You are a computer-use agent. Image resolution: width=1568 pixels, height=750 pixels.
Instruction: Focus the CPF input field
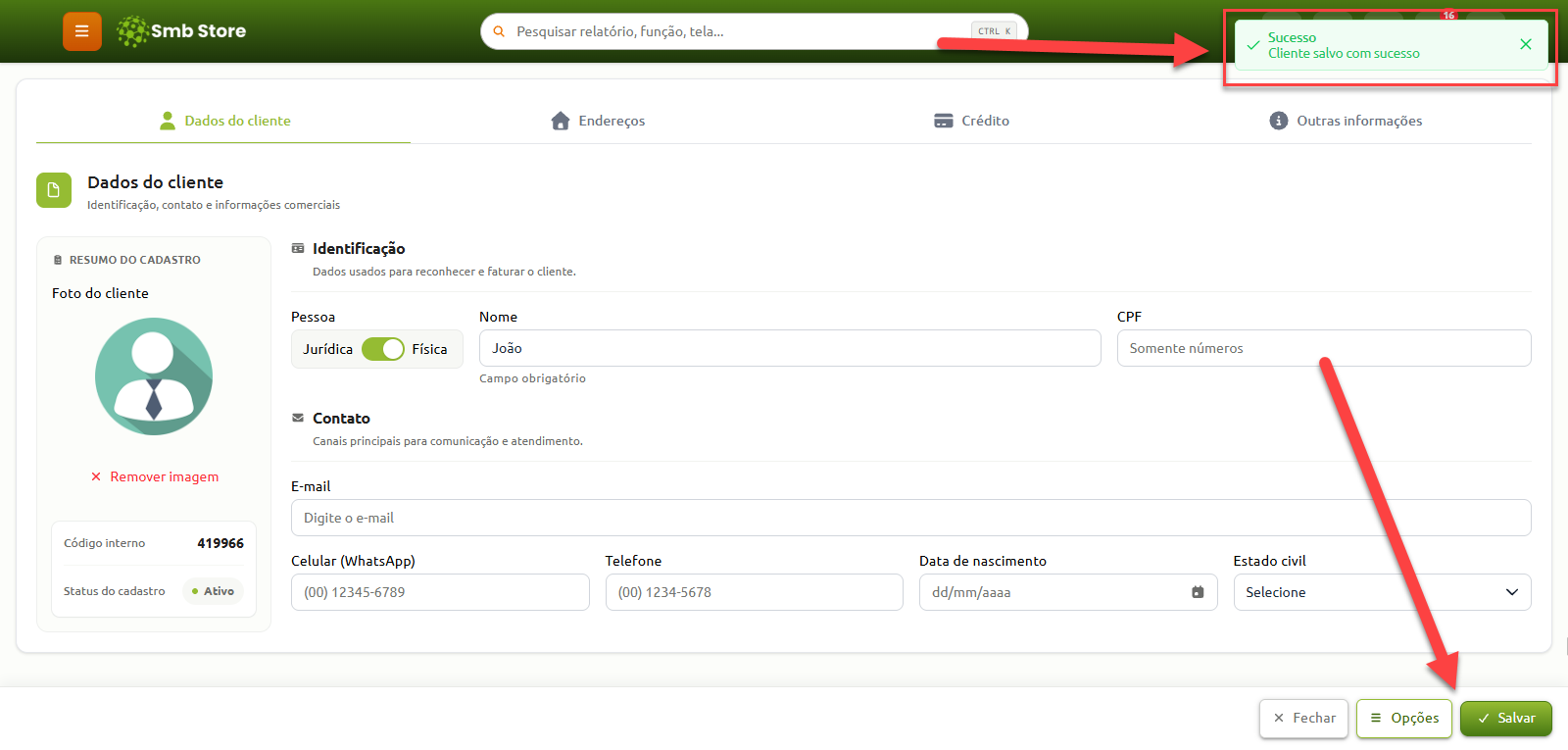(x=1324, y=348)
